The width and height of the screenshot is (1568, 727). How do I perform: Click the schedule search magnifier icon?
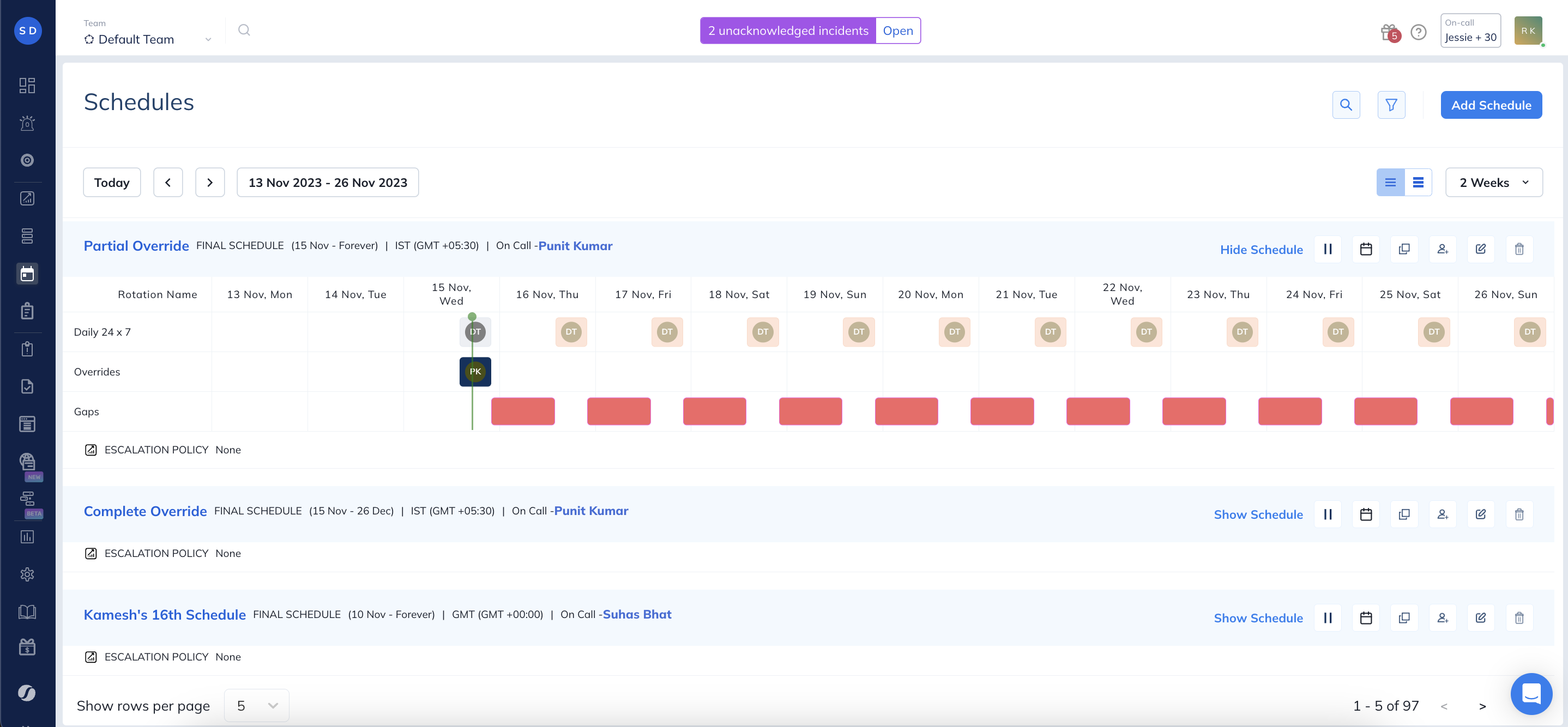pyautogui.click(x=1346, y=105)
